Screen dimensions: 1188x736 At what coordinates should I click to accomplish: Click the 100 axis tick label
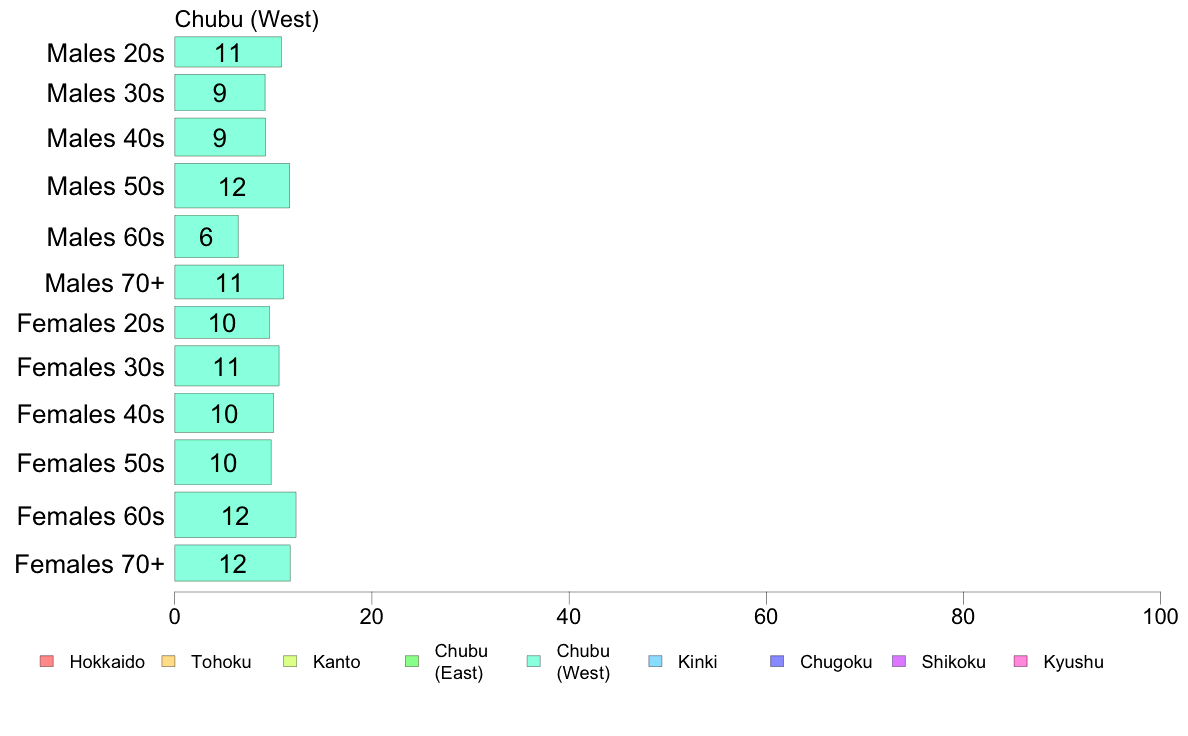[1160, 616]
